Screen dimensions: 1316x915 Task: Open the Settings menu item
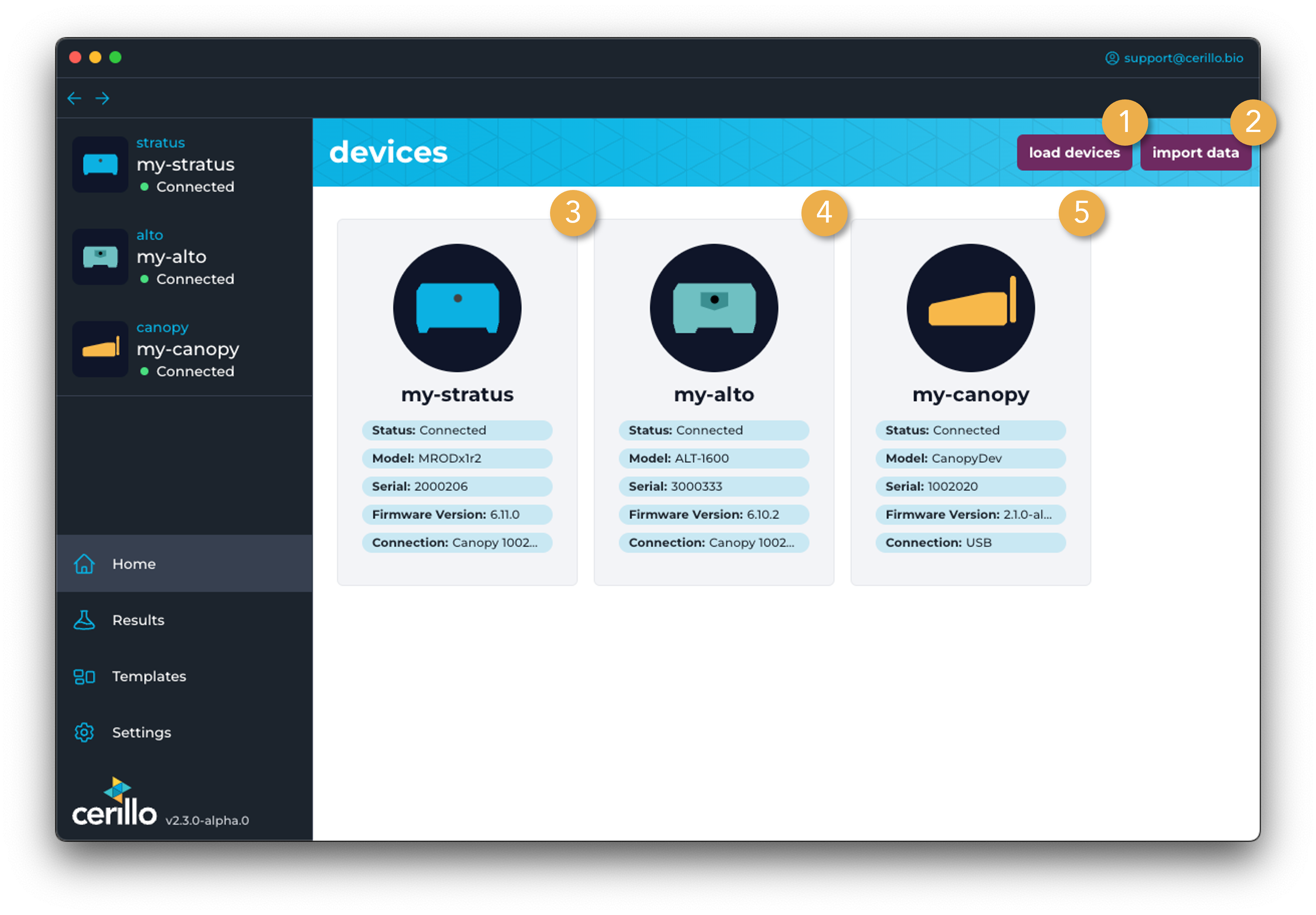tap(184, 732)
